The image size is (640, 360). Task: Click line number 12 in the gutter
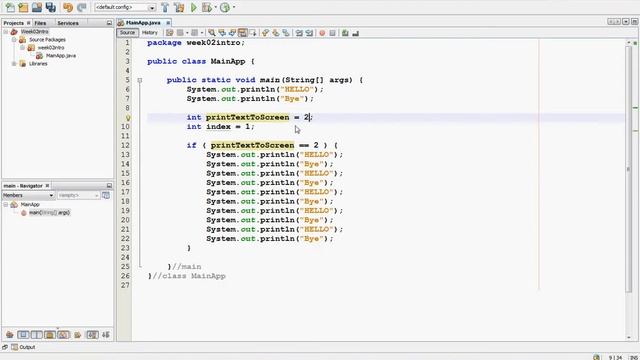125,145
